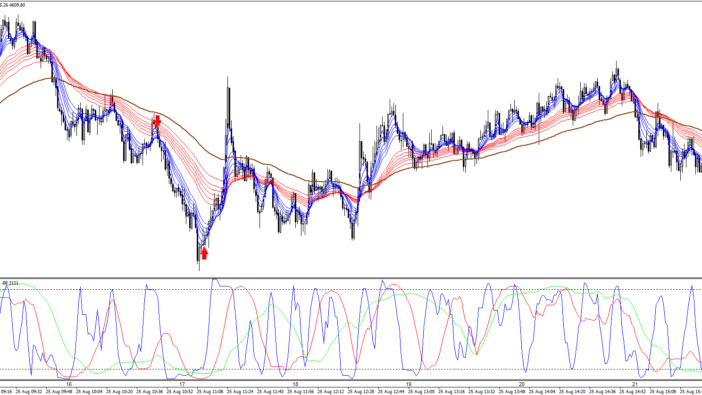702x395 pixels.
Task: Select the 25 Aug 09:32 time label
Action: 29,391
